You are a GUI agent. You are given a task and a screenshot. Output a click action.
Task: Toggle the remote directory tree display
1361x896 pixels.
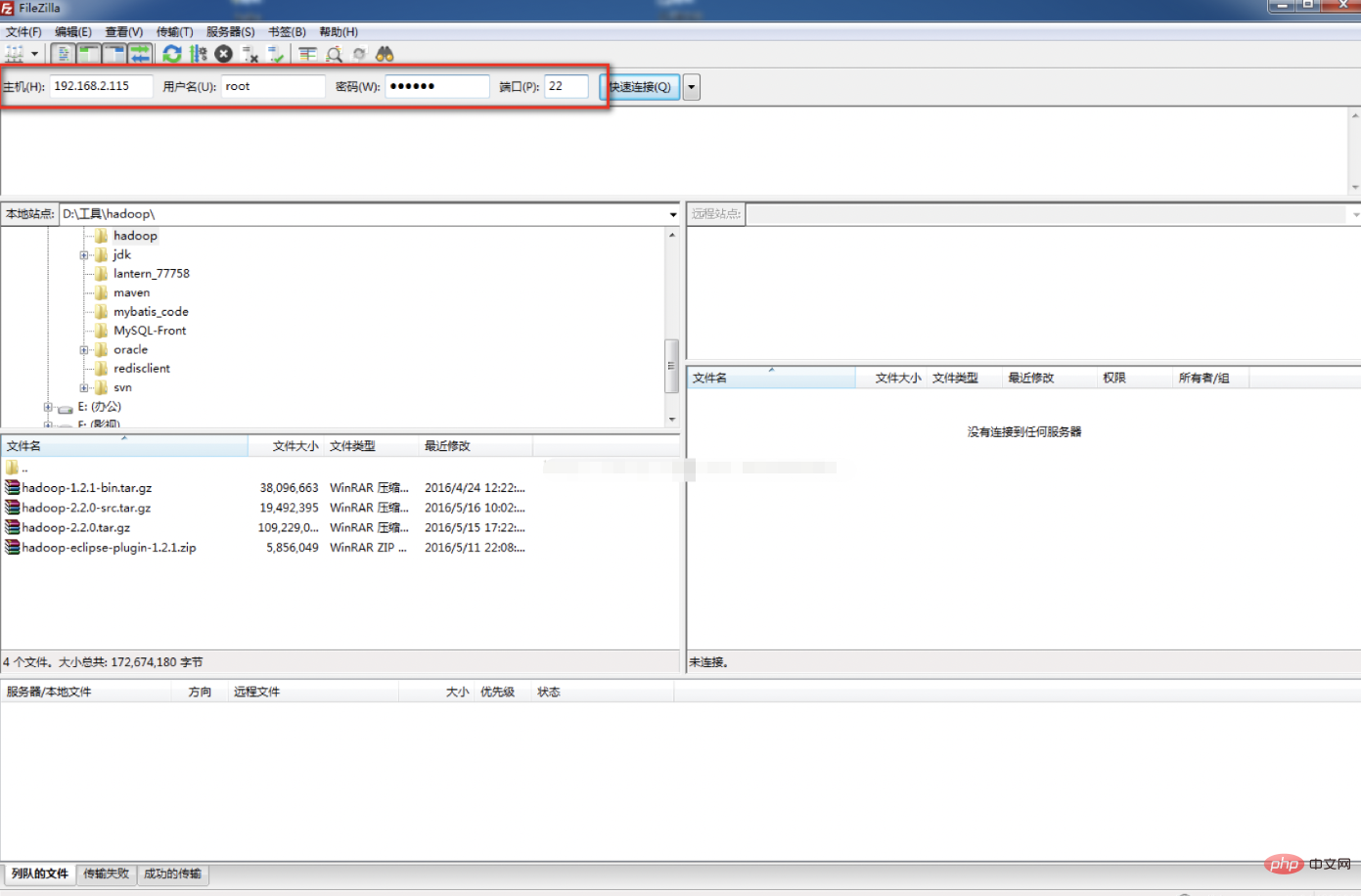[x=114, y=54]
